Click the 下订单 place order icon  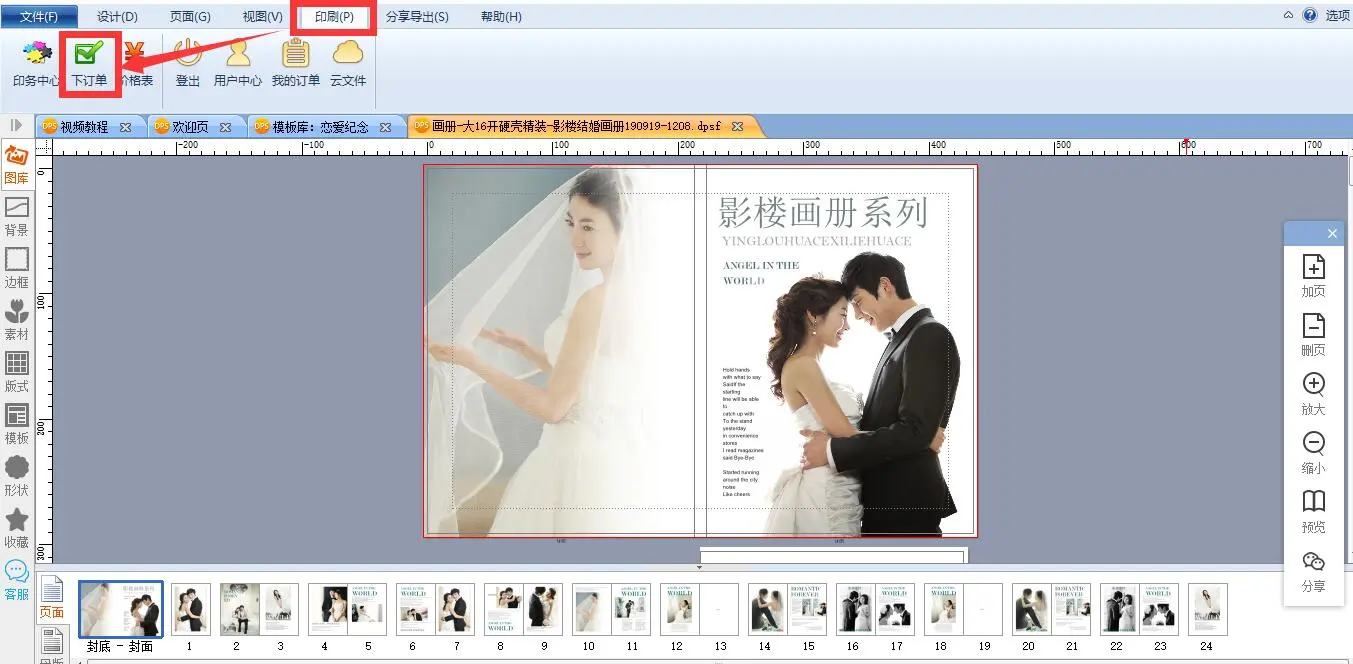pos(89,62)
